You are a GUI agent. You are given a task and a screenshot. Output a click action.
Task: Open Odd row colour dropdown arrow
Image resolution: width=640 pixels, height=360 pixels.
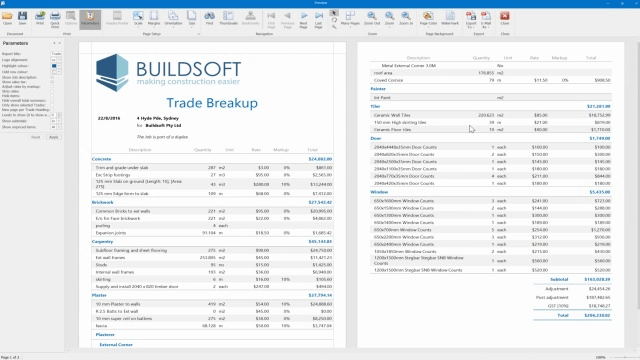coord(59,72)
